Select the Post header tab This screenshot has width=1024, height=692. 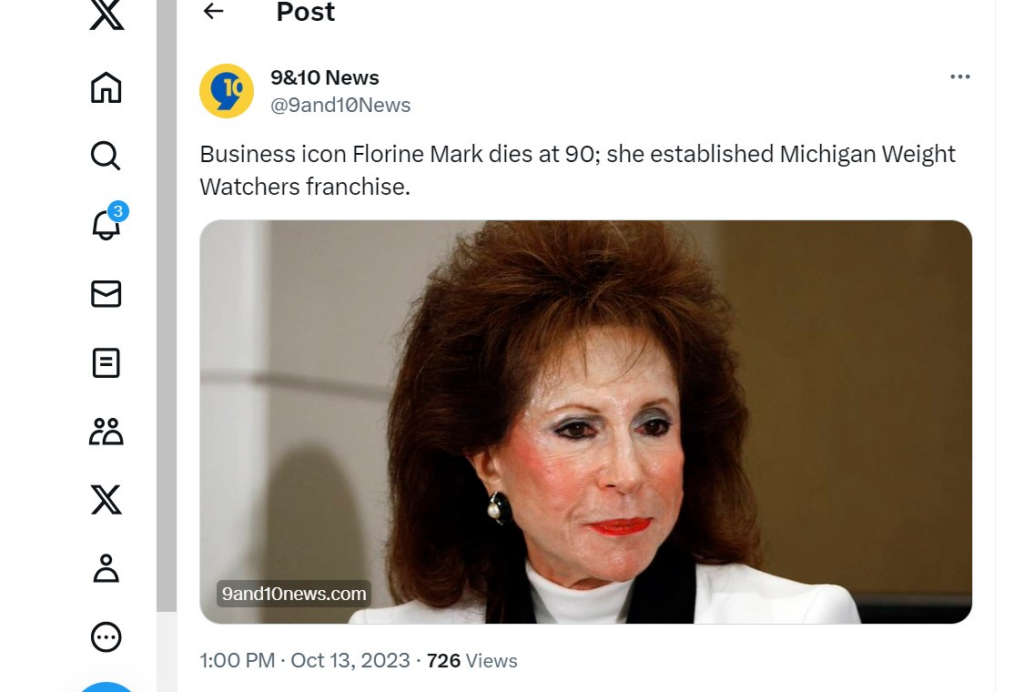tap(305, 13)
